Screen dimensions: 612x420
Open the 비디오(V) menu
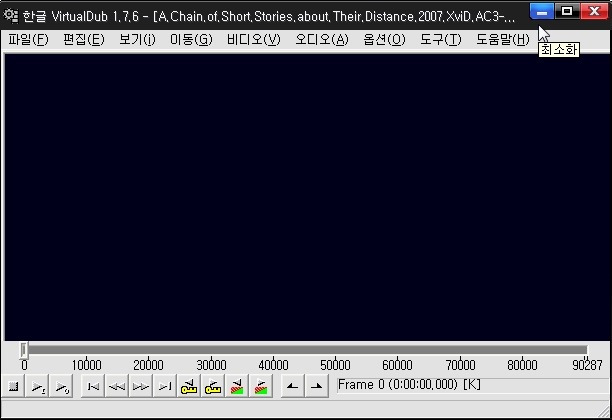(x=254, y=39)
